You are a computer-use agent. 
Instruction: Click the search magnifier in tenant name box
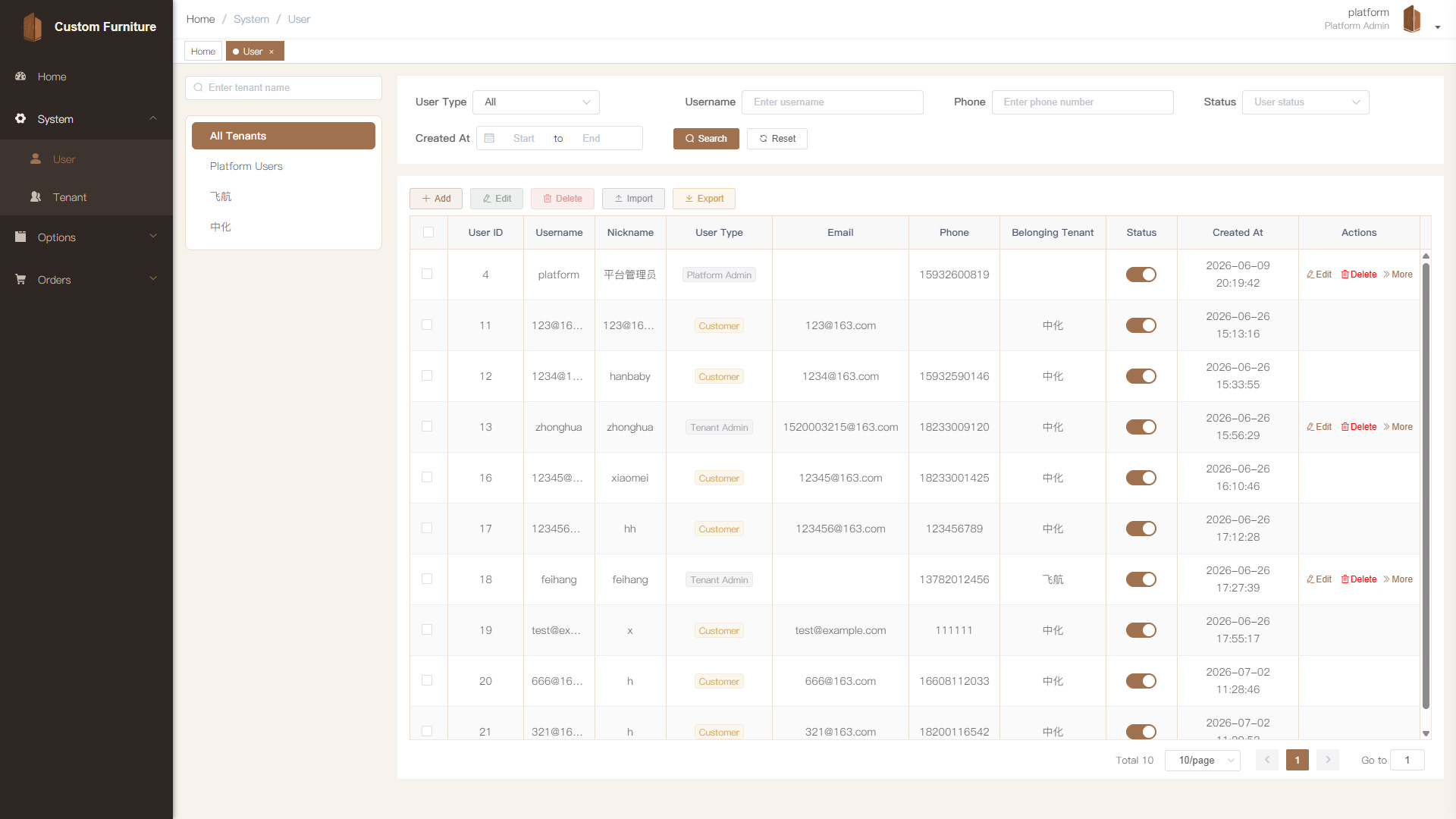tap(199, 88)
